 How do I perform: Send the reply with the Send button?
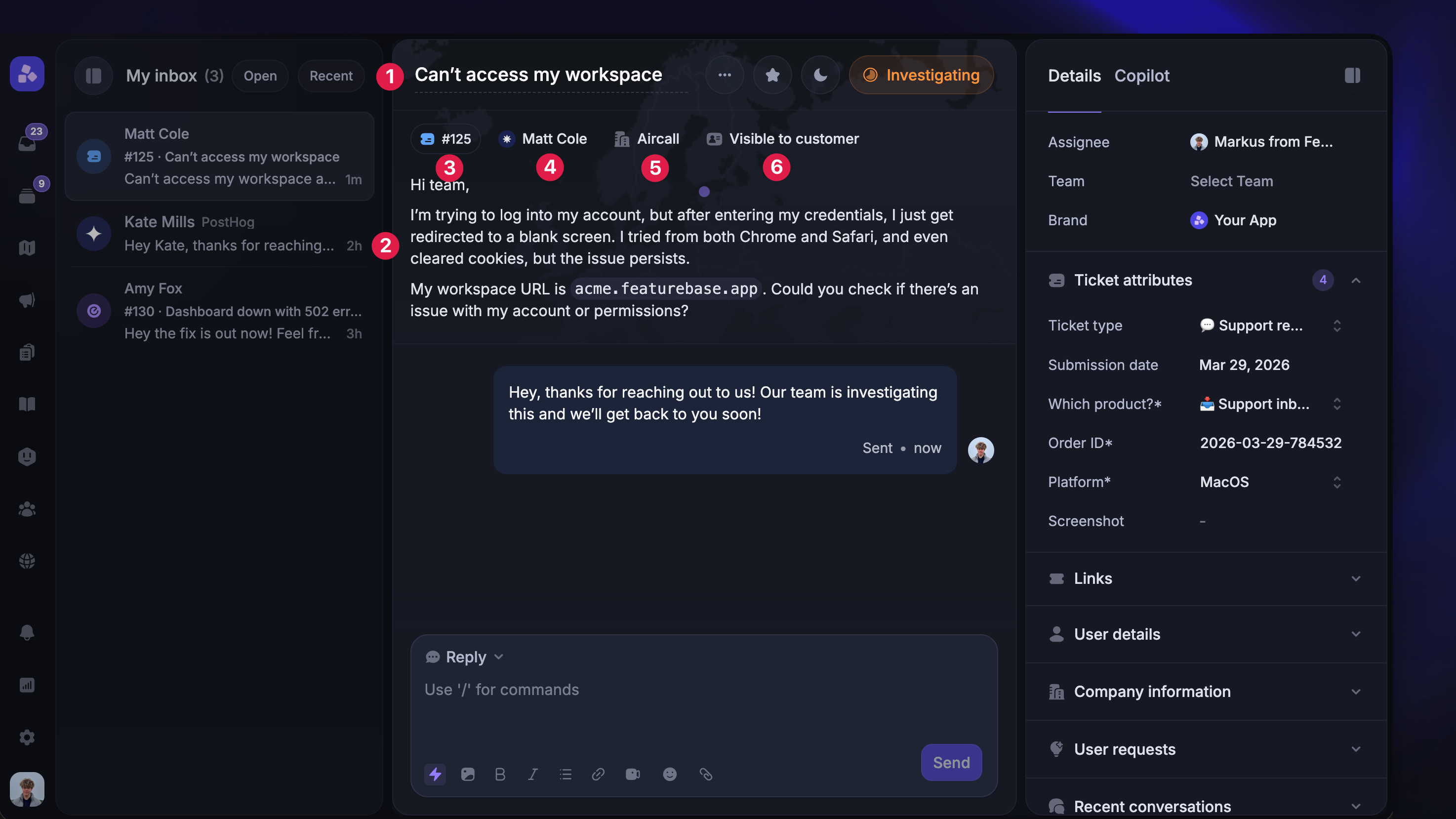pyautogui.click(x=951, y=762)
